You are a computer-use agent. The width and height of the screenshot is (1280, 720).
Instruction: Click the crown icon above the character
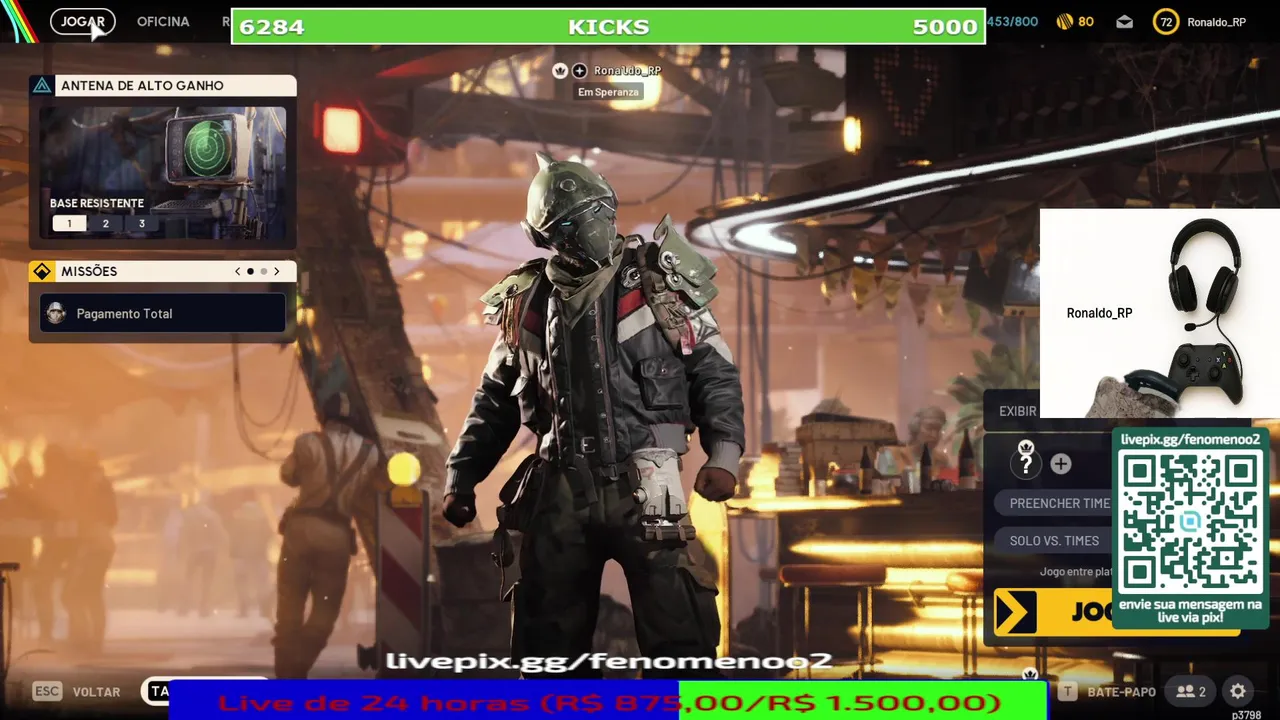point(560,71)
